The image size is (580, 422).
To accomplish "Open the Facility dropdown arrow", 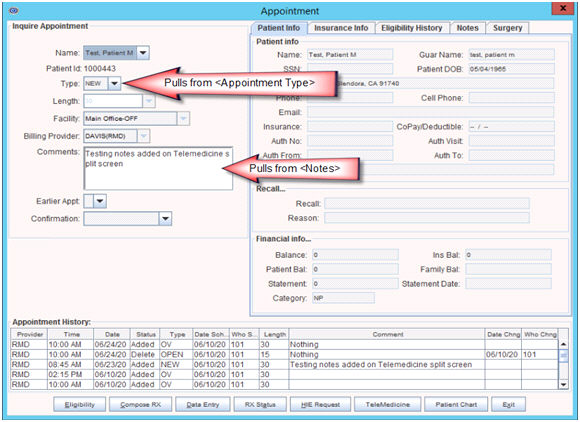I will (183, 119).
